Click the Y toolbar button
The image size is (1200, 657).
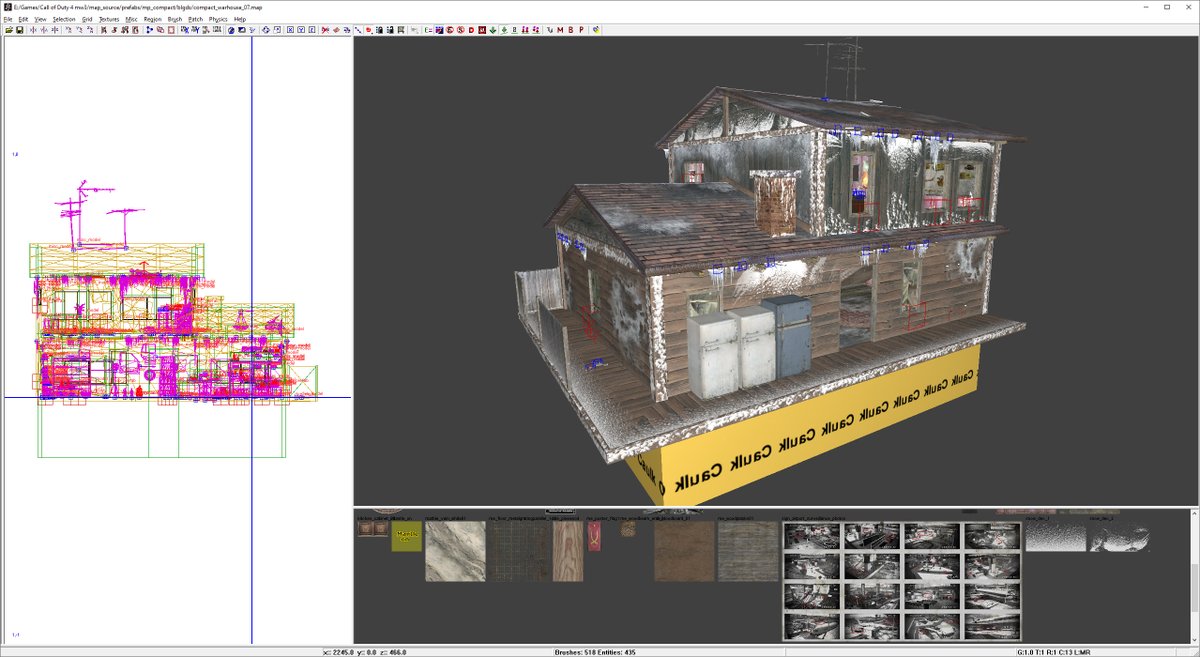[x=303, y=30]
